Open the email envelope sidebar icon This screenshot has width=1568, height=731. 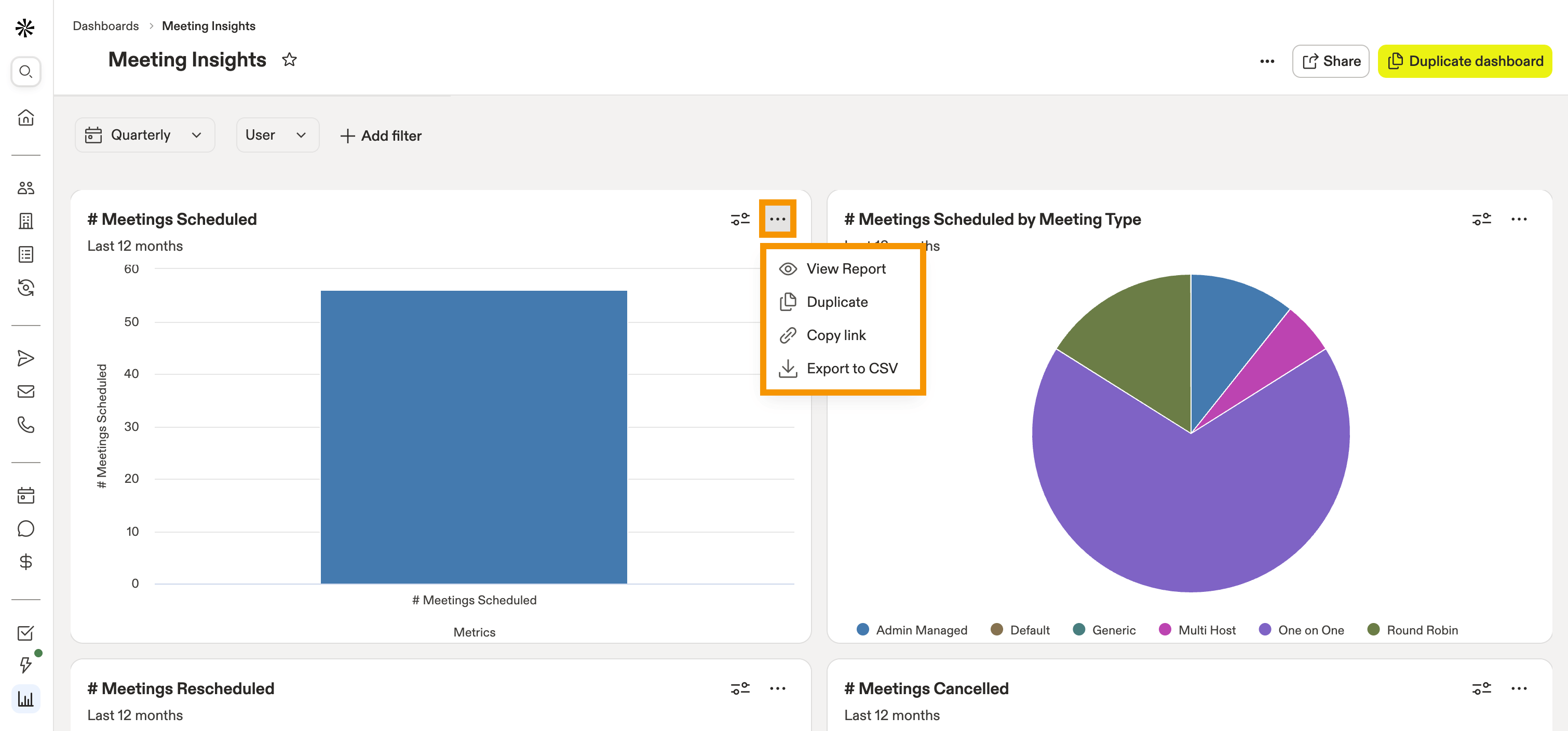pos(25,391)
